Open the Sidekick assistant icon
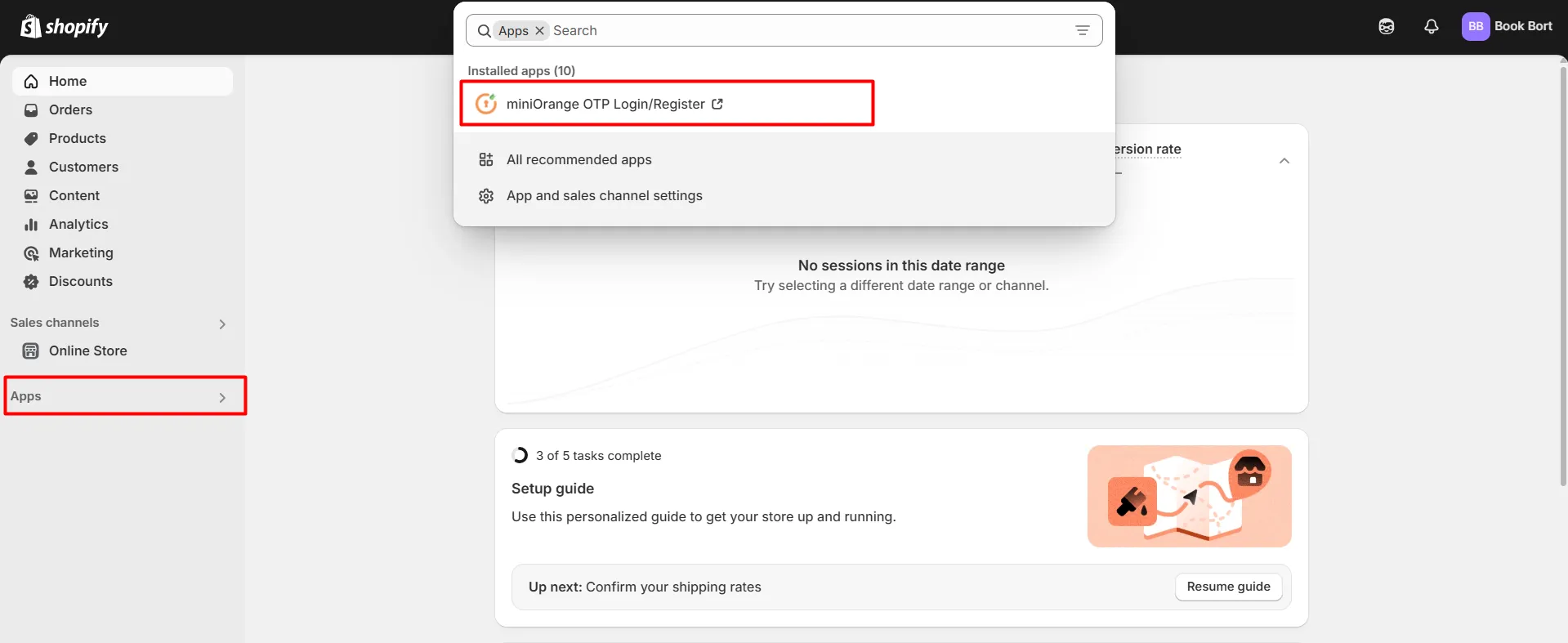The image size is (1568, 643). click(1386, 26)
